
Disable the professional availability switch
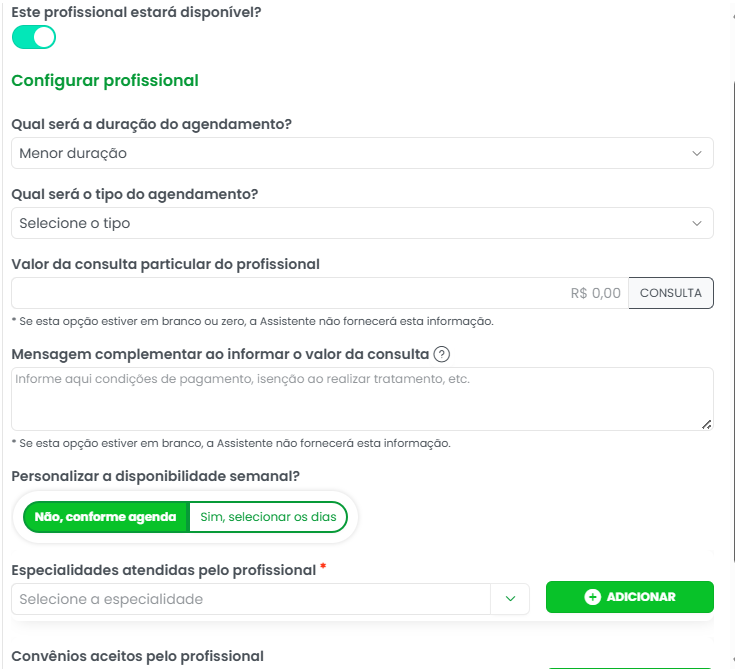coord(34,37)
